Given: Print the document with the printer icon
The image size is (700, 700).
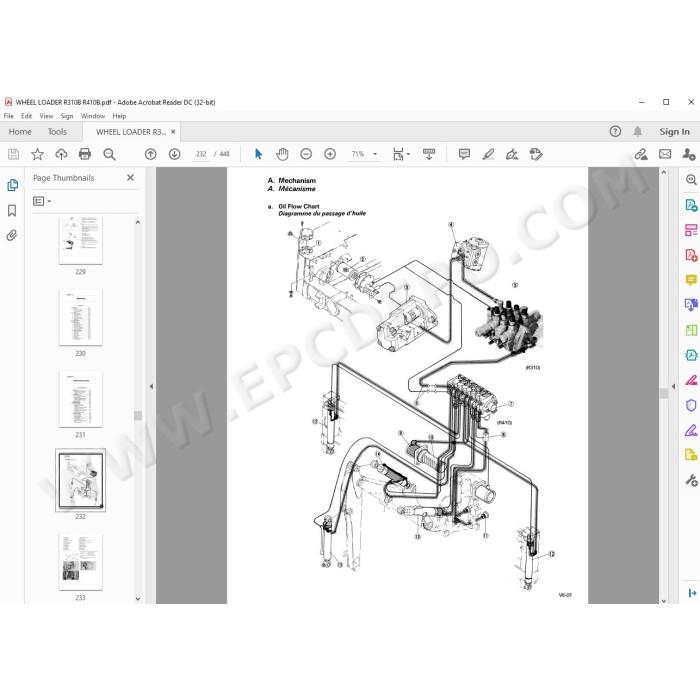Looking at the screenshot, I should tap(85, 154).
